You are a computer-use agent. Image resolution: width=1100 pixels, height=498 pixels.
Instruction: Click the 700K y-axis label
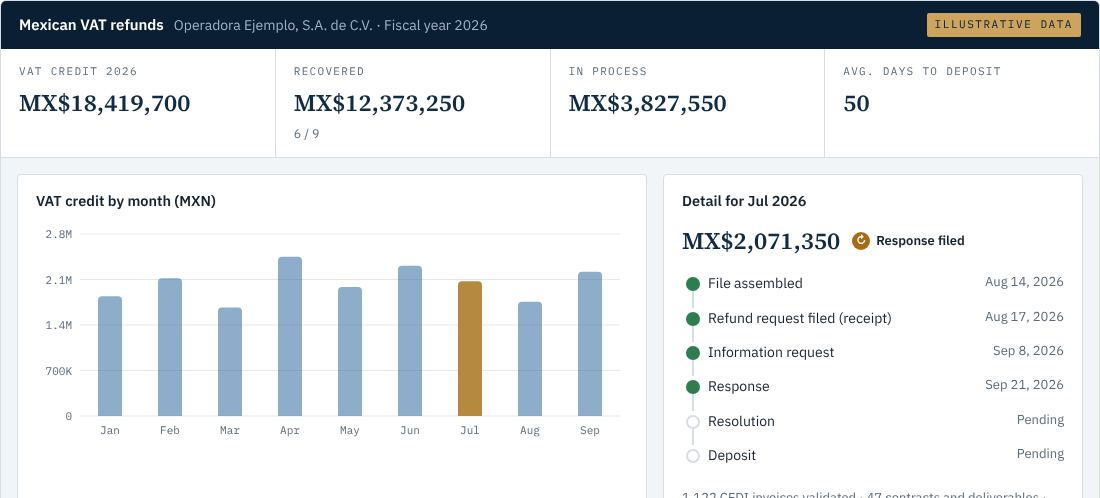pos(59,371)
